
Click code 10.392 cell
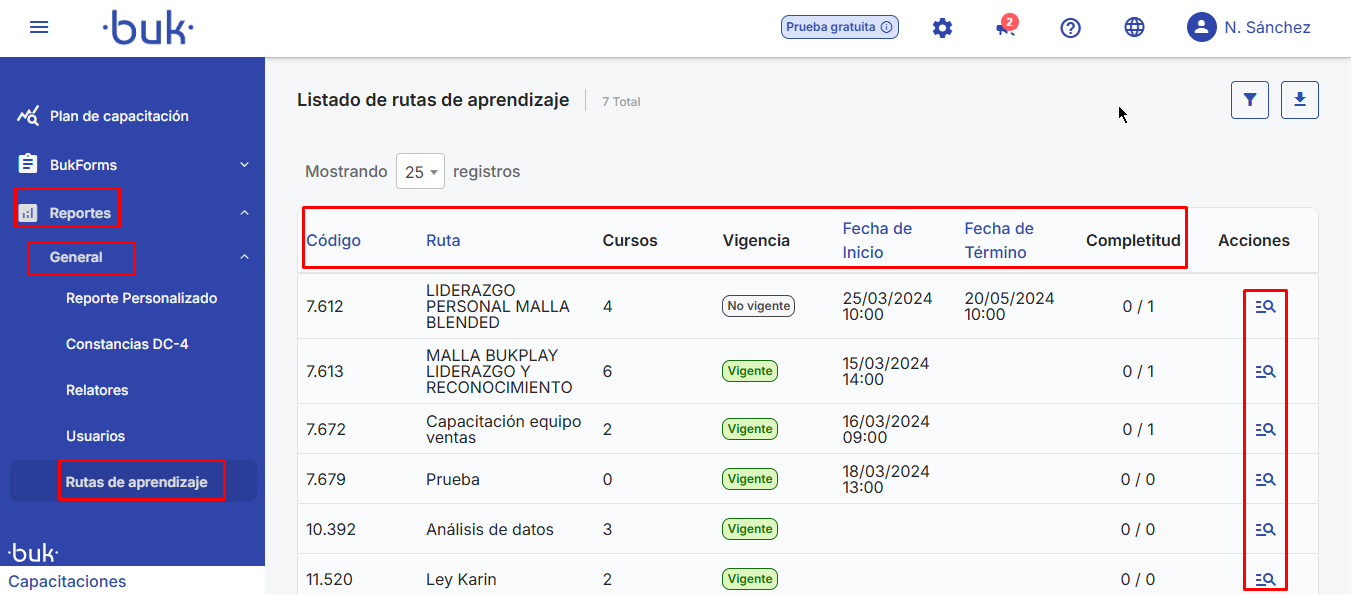[331, 529]
